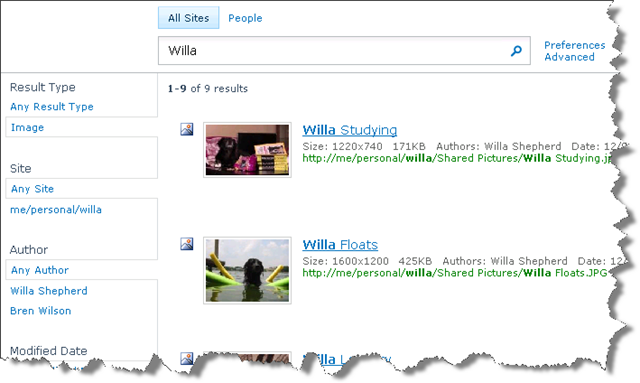Open the Willa Studying result link
This screenshot has width=640, height=383.
pyautogui.click(x=350, y=130)
